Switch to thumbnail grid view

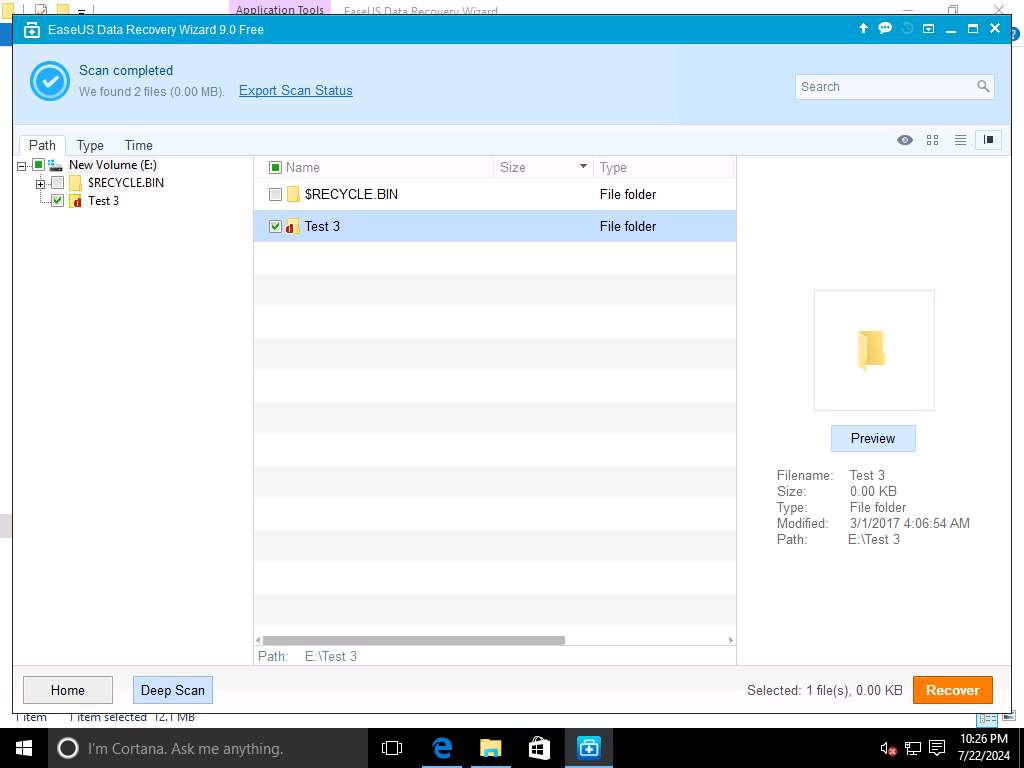point(932,140)
